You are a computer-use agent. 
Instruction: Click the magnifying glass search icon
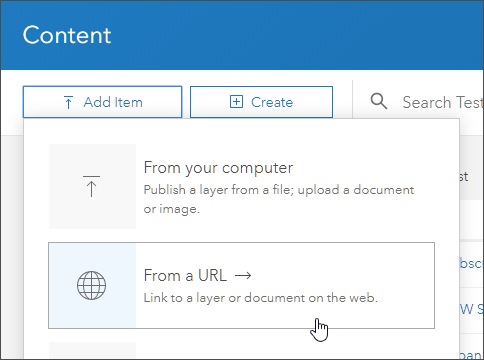[x=379, y=101]
